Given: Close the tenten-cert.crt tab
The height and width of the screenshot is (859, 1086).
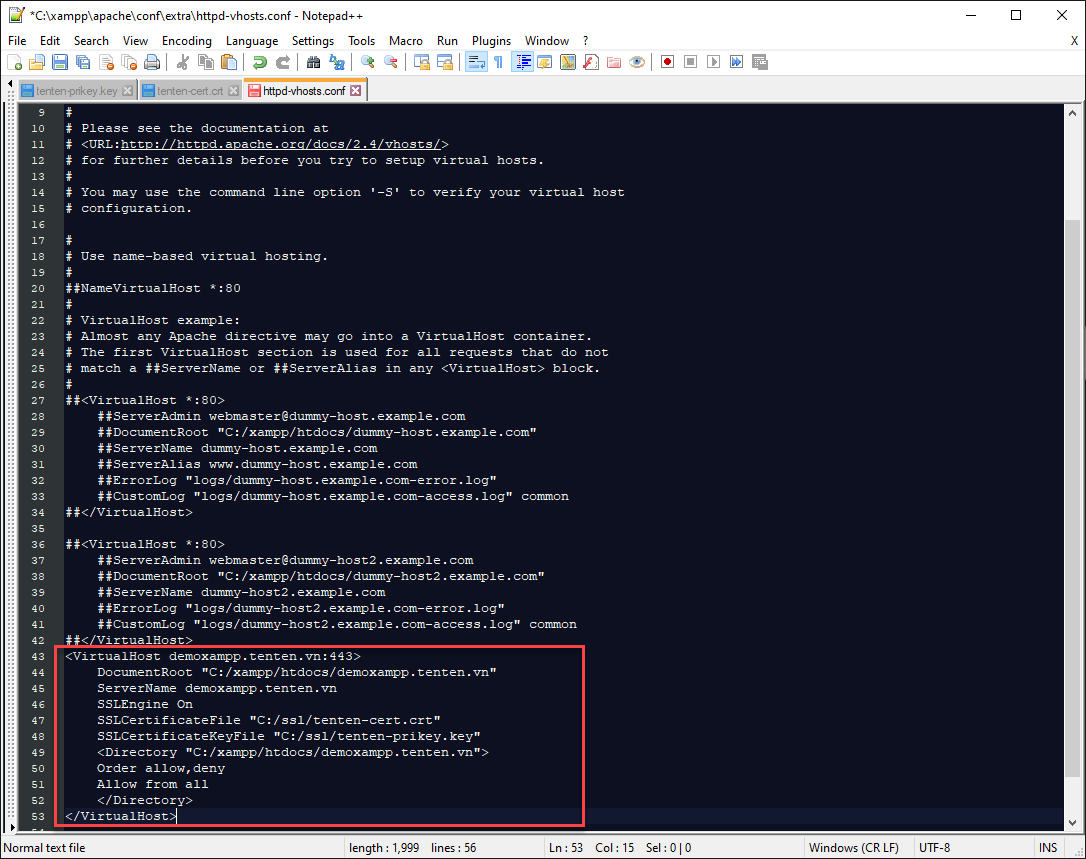Looking at the screenshot, I should pos(233,91).
